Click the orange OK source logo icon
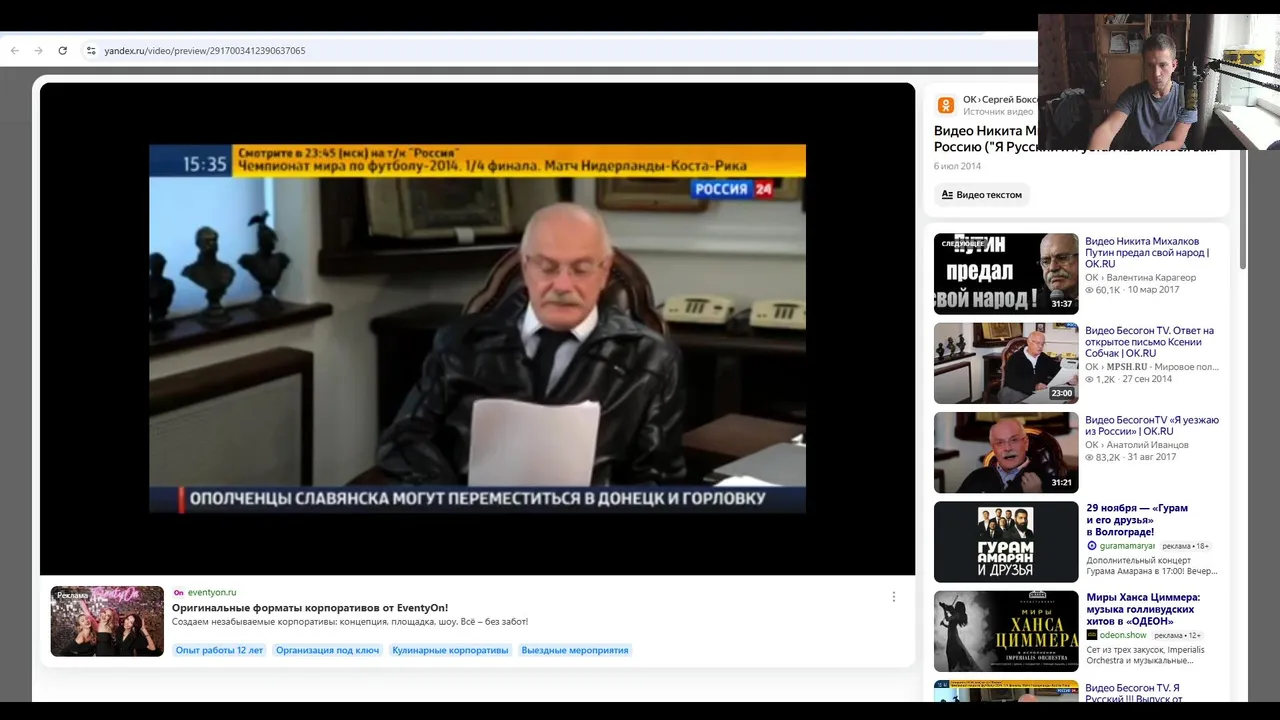This screenshot has width=1280, height=720. click(x=945, y=105)
